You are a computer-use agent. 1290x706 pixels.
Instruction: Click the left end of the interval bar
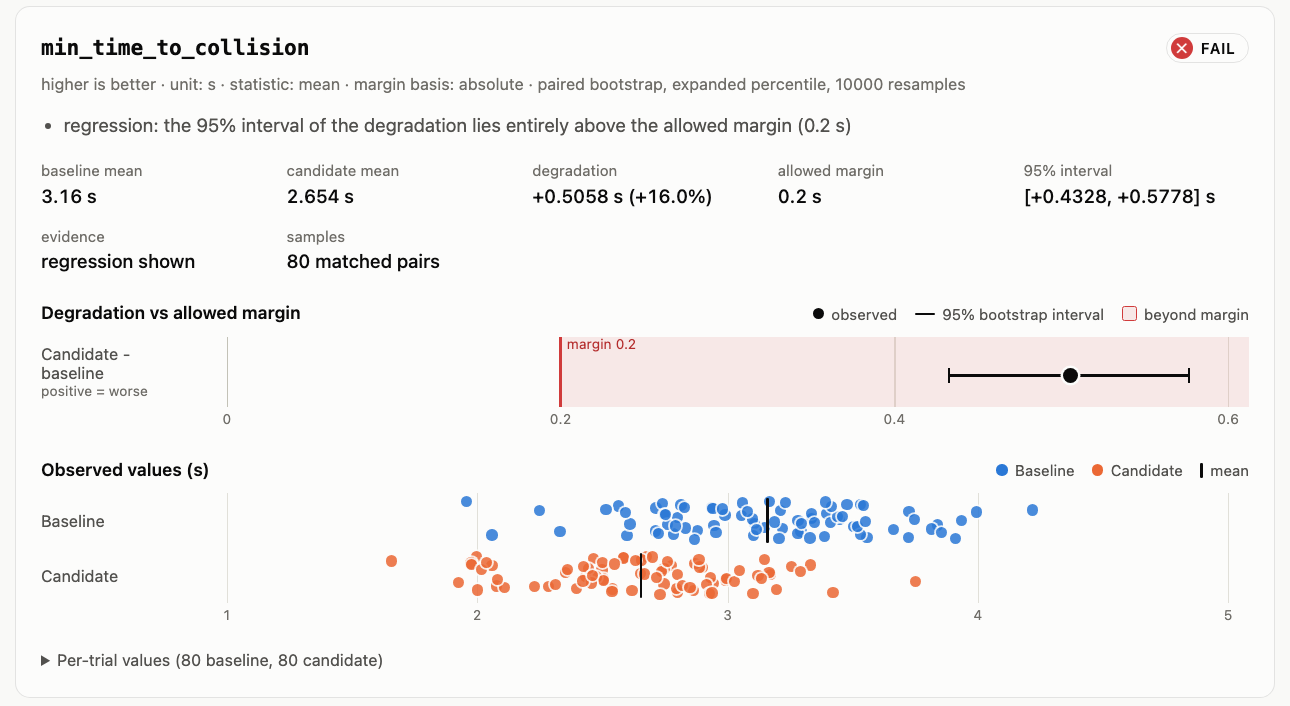[948, 375]
